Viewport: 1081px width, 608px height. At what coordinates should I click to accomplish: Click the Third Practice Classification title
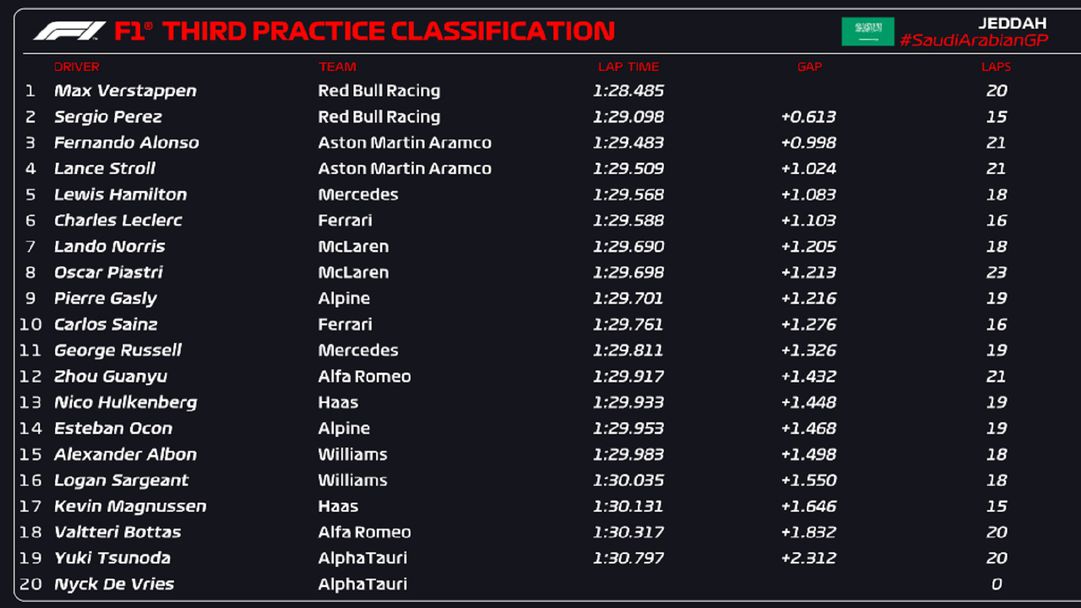388,31
